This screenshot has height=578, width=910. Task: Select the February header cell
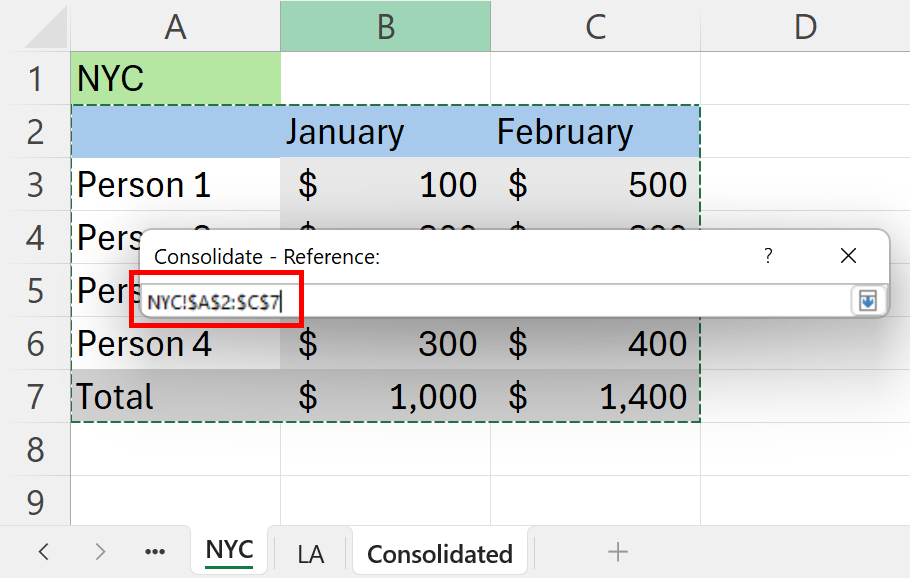[x=595, y=132]
